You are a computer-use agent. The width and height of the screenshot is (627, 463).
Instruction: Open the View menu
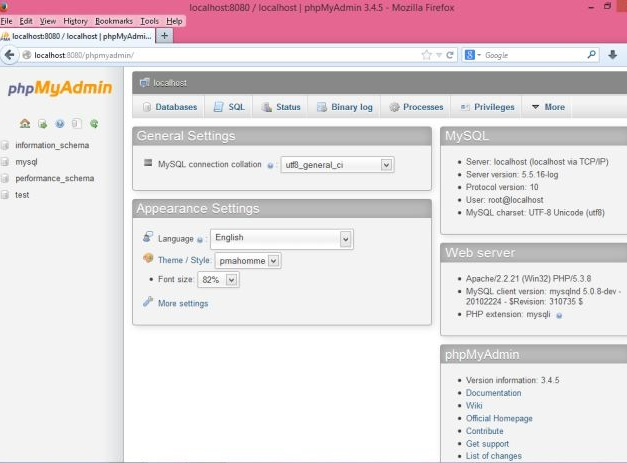[48, 21]
